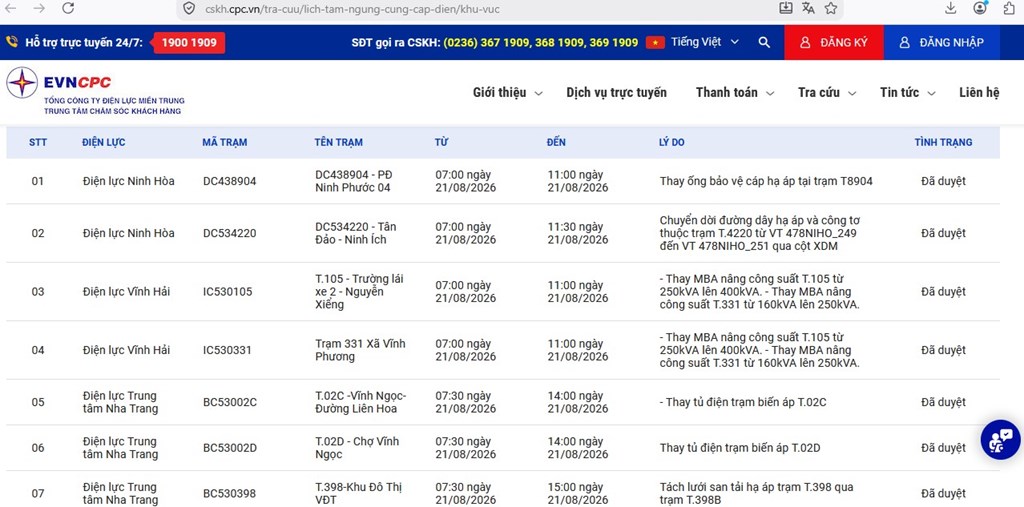This screenshot has height=507, width=1024.
Task: Click Đã duyệt status in row 01
Action: point(943,182)
